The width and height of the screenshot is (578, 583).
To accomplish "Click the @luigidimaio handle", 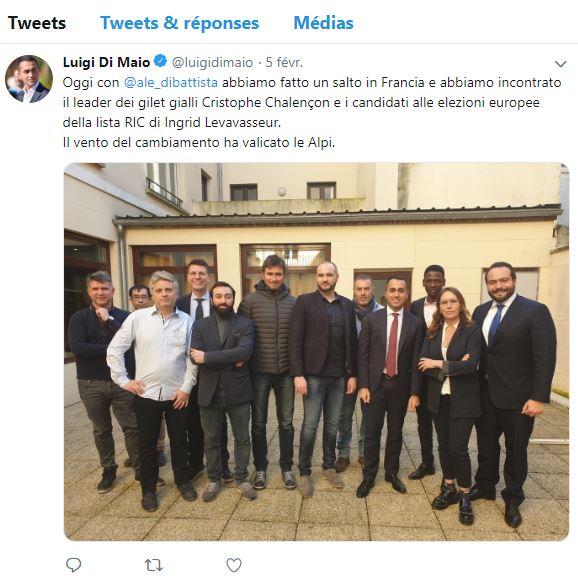I will tap(212, 62).
